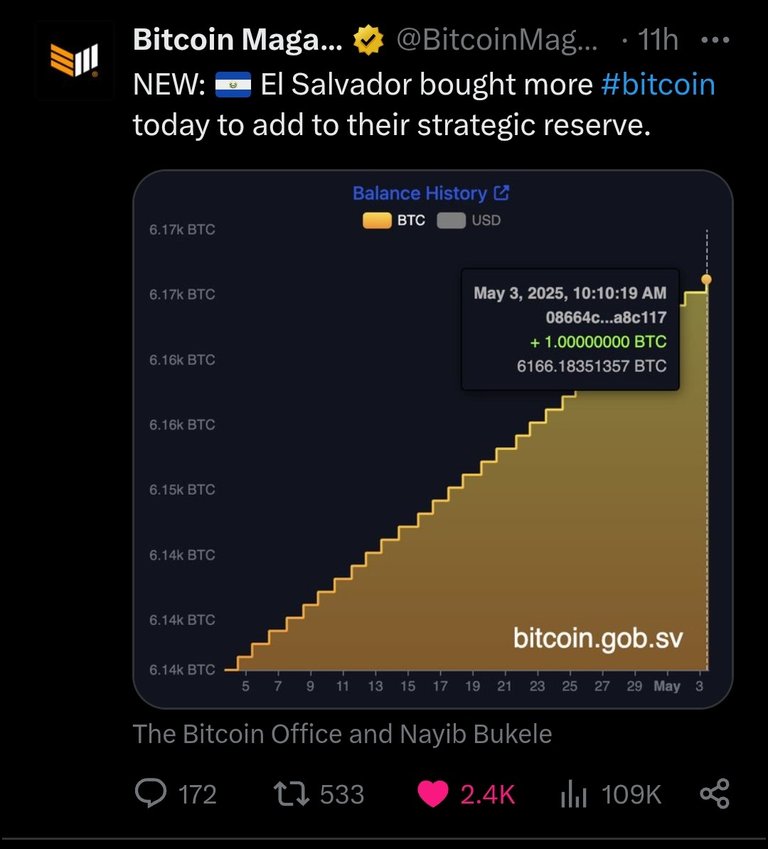Open the reply comment icon
The width and height of the screenshot is (768, 849).
tap(151, 793)
